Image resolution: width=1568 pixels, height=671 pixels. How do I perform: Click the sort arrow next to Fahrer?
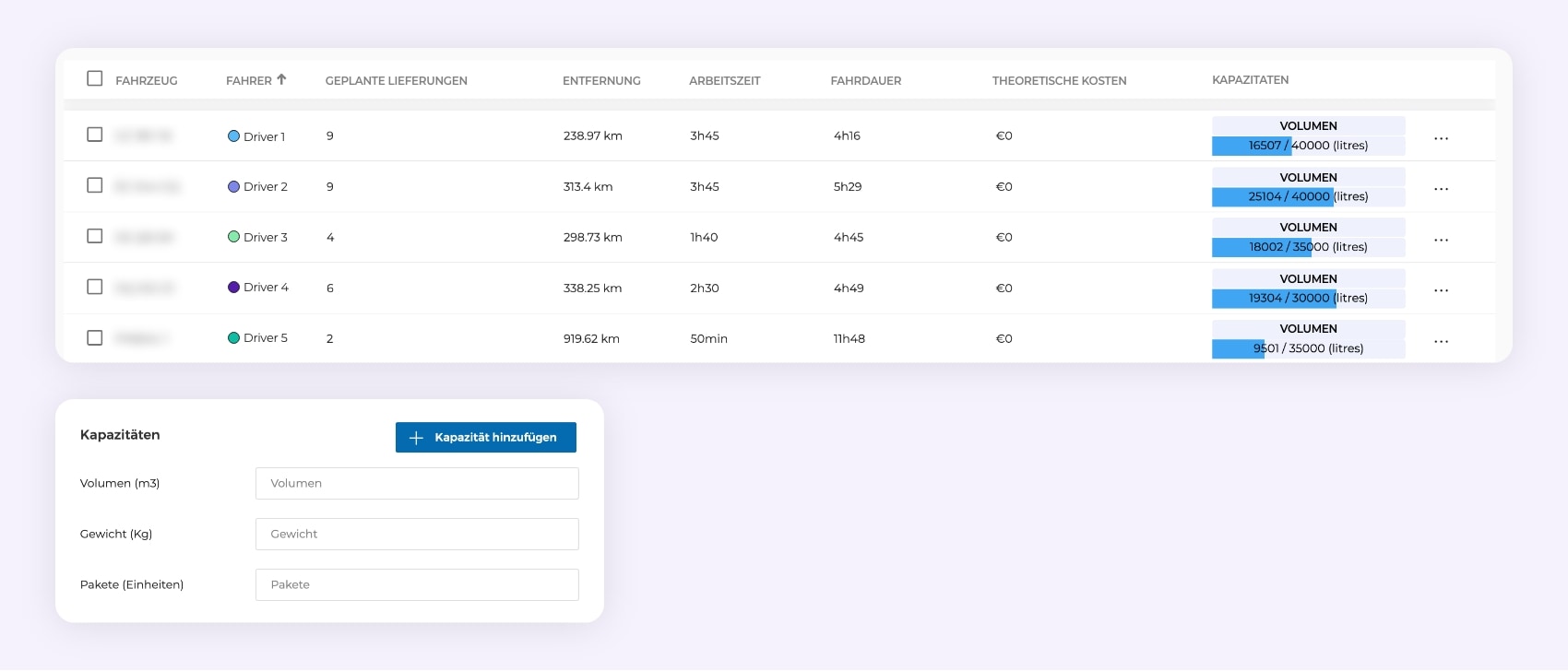click(281, 79)
